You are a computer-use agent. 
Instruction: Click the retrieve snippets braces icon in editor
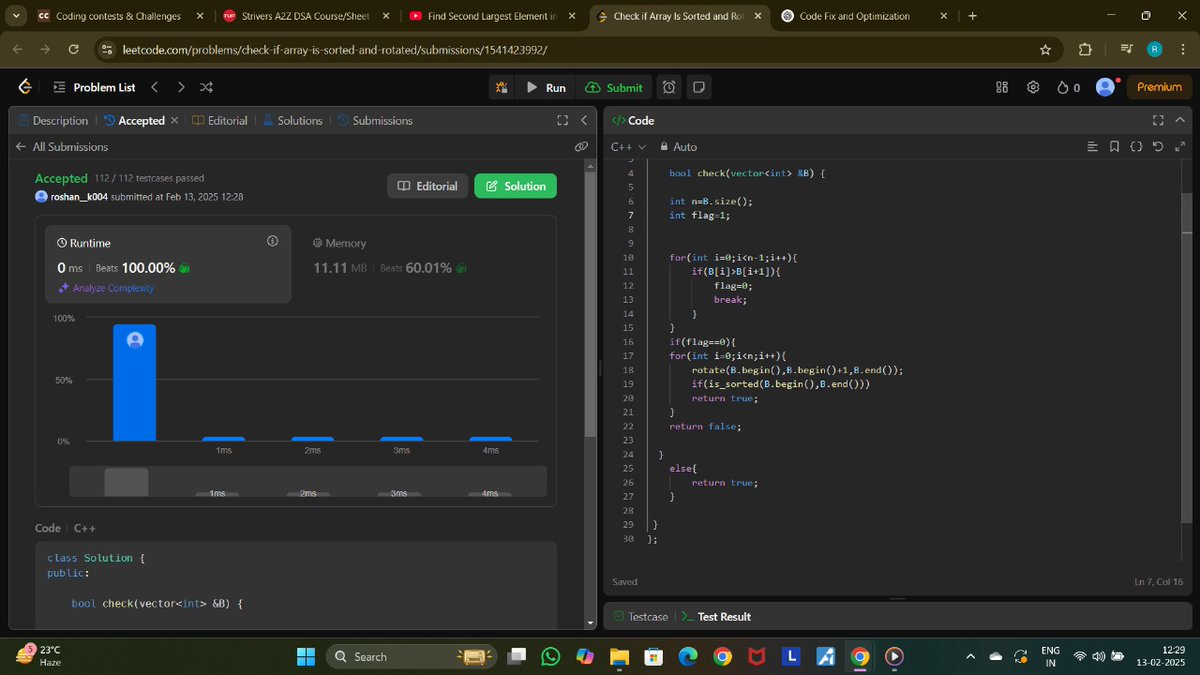coord(1136,146)
